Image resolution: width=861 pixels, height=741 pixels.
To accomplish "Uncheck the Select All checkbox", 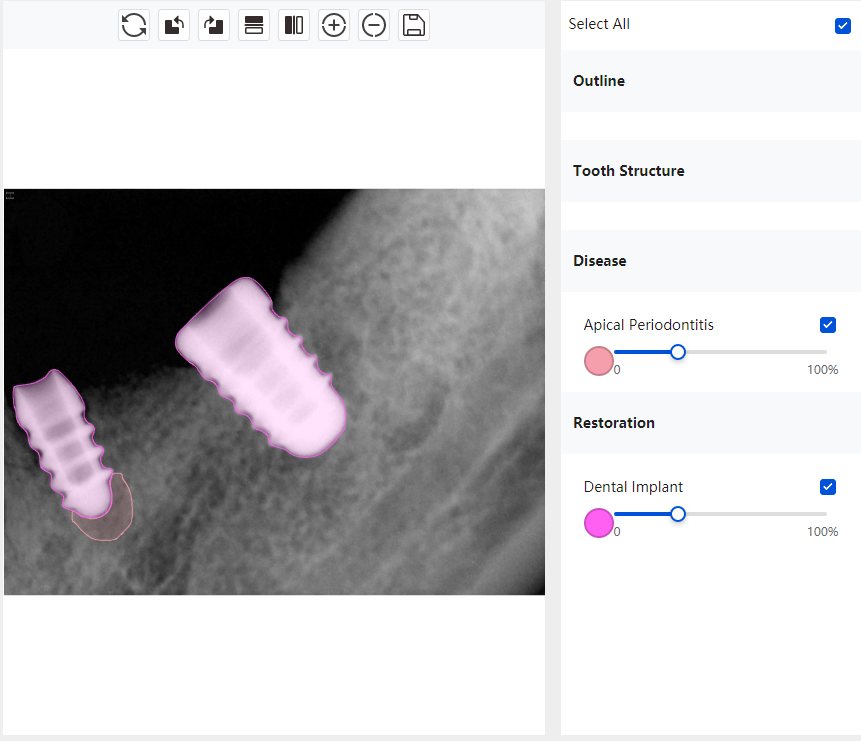I will point(842,25).
